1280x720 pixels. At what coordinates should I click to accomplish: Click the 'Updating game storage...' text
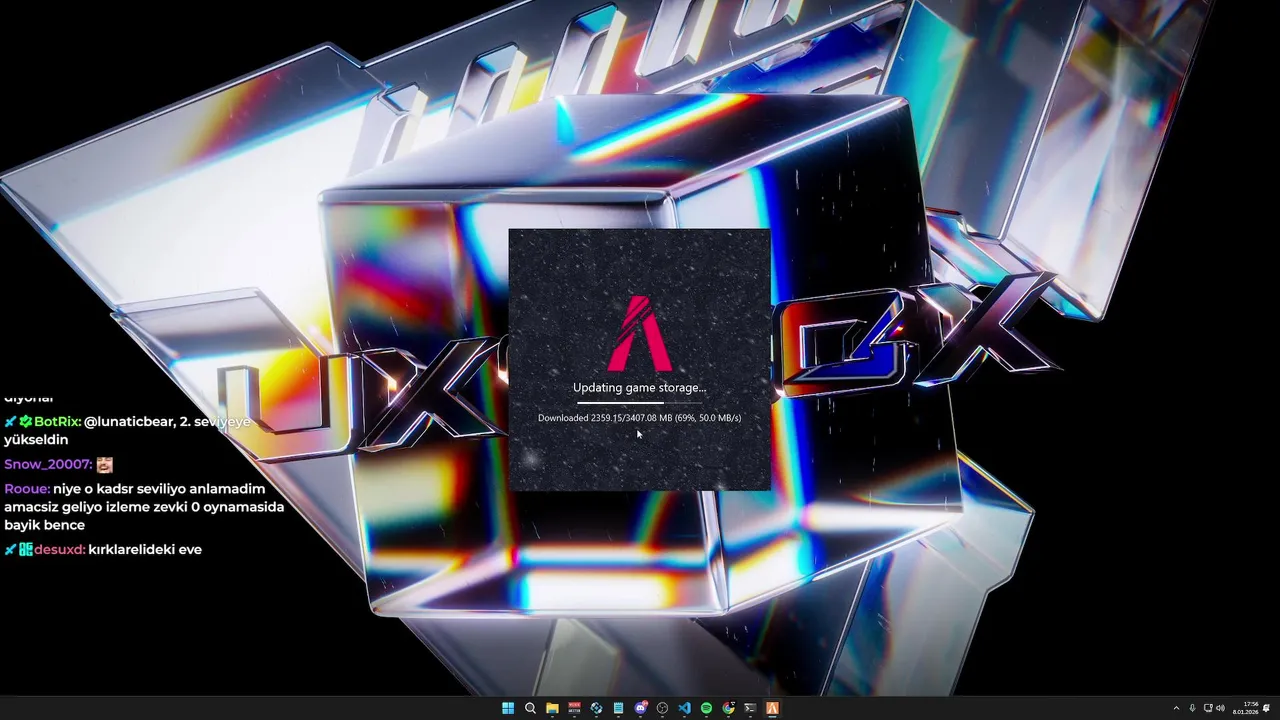pos(639,387)
